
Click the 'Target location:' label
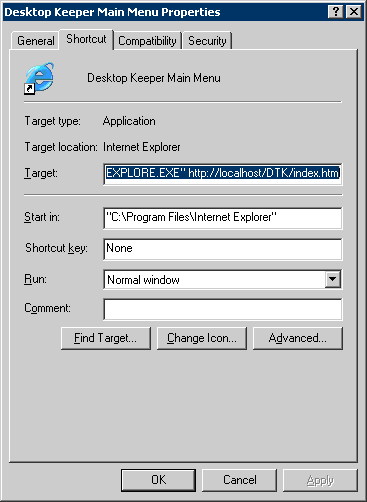click(61, 147)
